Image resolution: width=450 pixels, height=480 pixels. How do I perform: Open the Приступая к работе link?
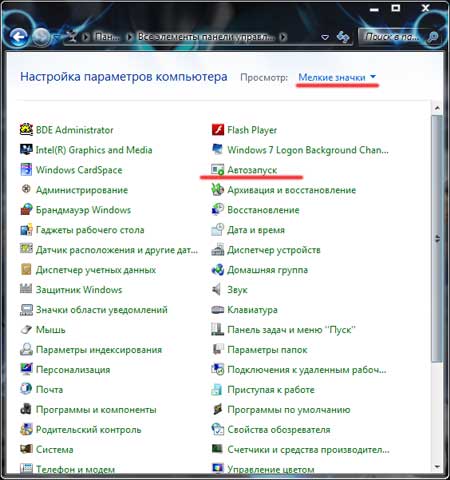click(271, 390)
